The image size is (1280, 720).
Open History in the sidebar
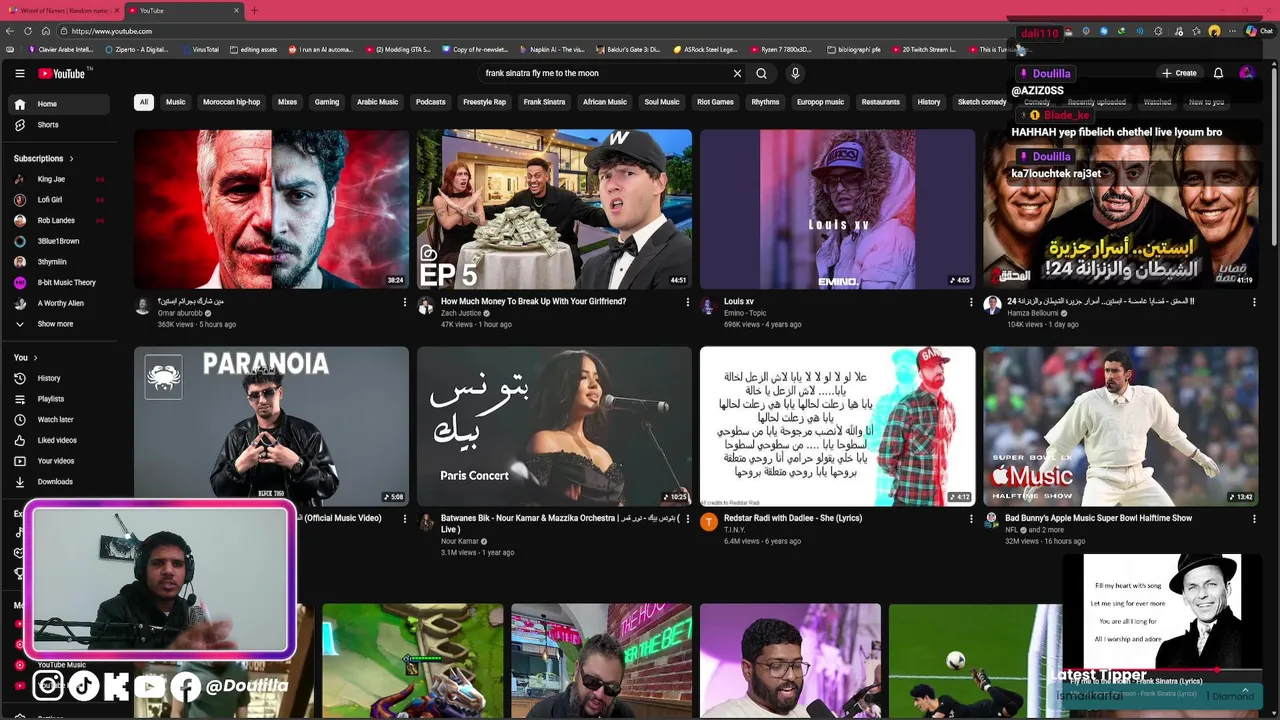[x=60, y=378]
